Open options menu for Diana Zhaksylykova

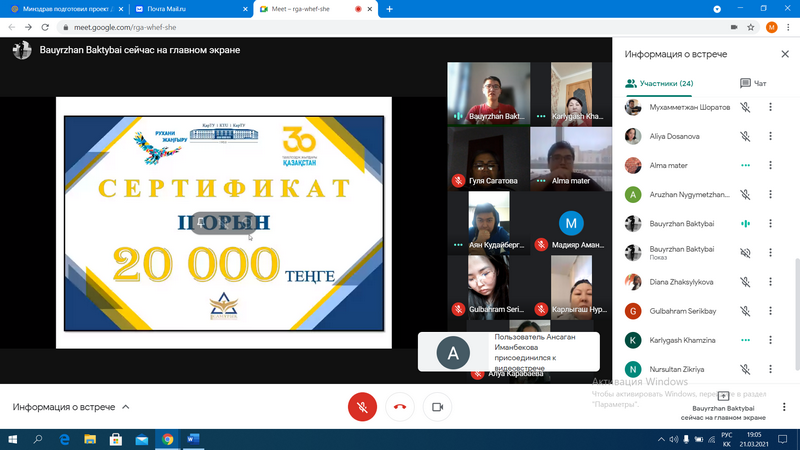770,282
